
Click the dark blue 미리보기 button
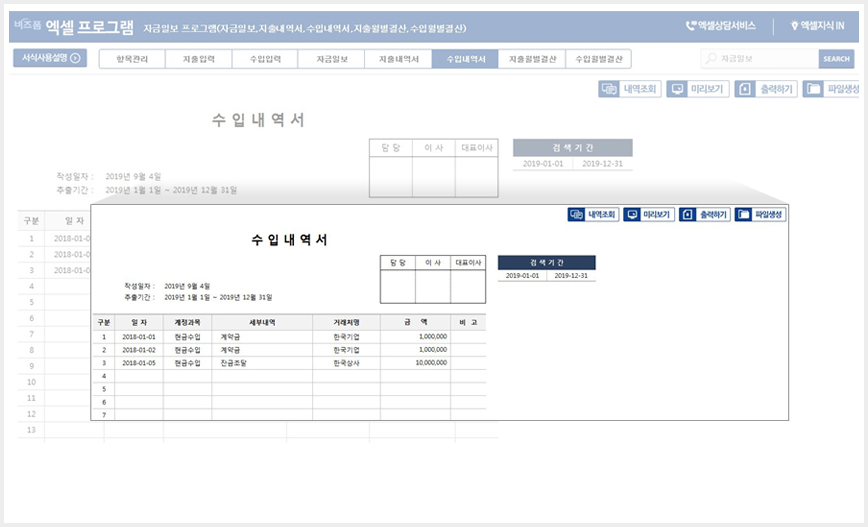pyautogui.click(x=649, y=214)
